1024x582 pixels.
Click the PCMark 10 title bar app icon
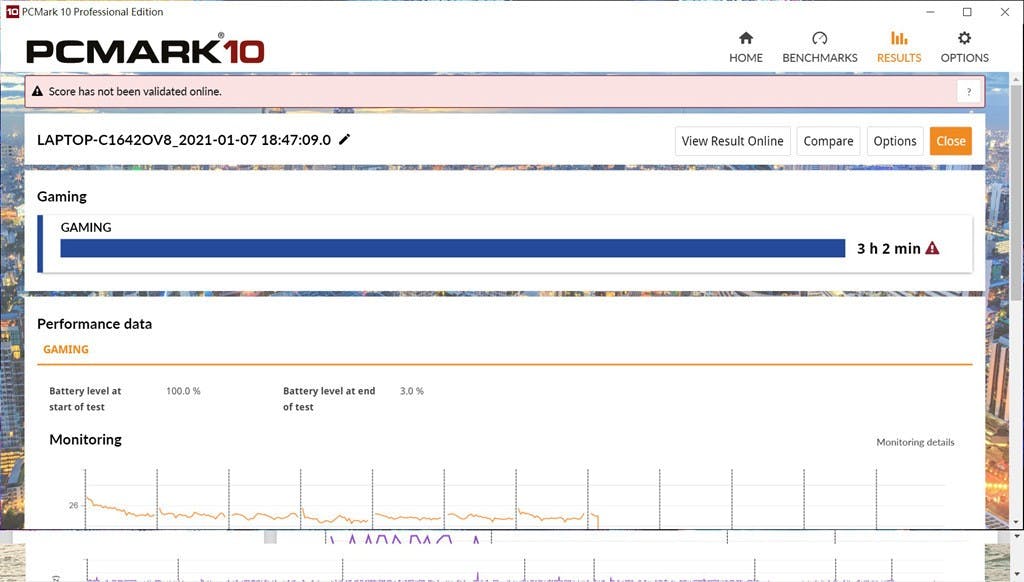click(x=12, y=12)
